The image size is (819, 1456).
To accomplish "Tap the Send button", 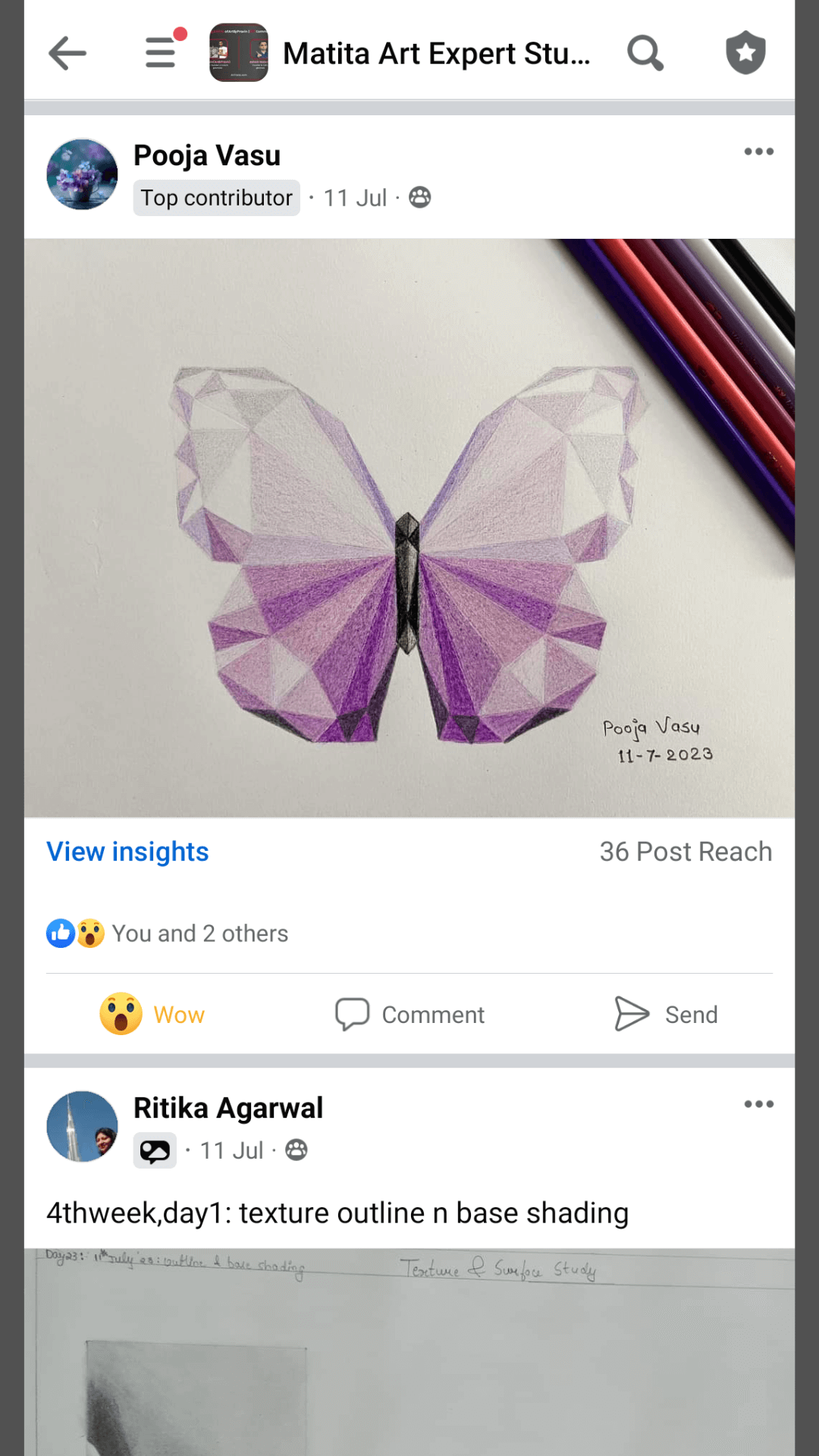I will click(666, 1014).
